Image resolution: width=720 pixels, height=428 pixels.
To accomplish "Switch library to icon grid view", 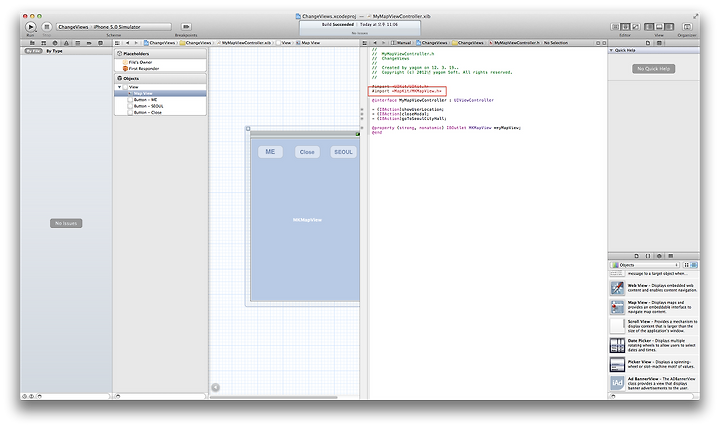I will [x=686, y=265].
